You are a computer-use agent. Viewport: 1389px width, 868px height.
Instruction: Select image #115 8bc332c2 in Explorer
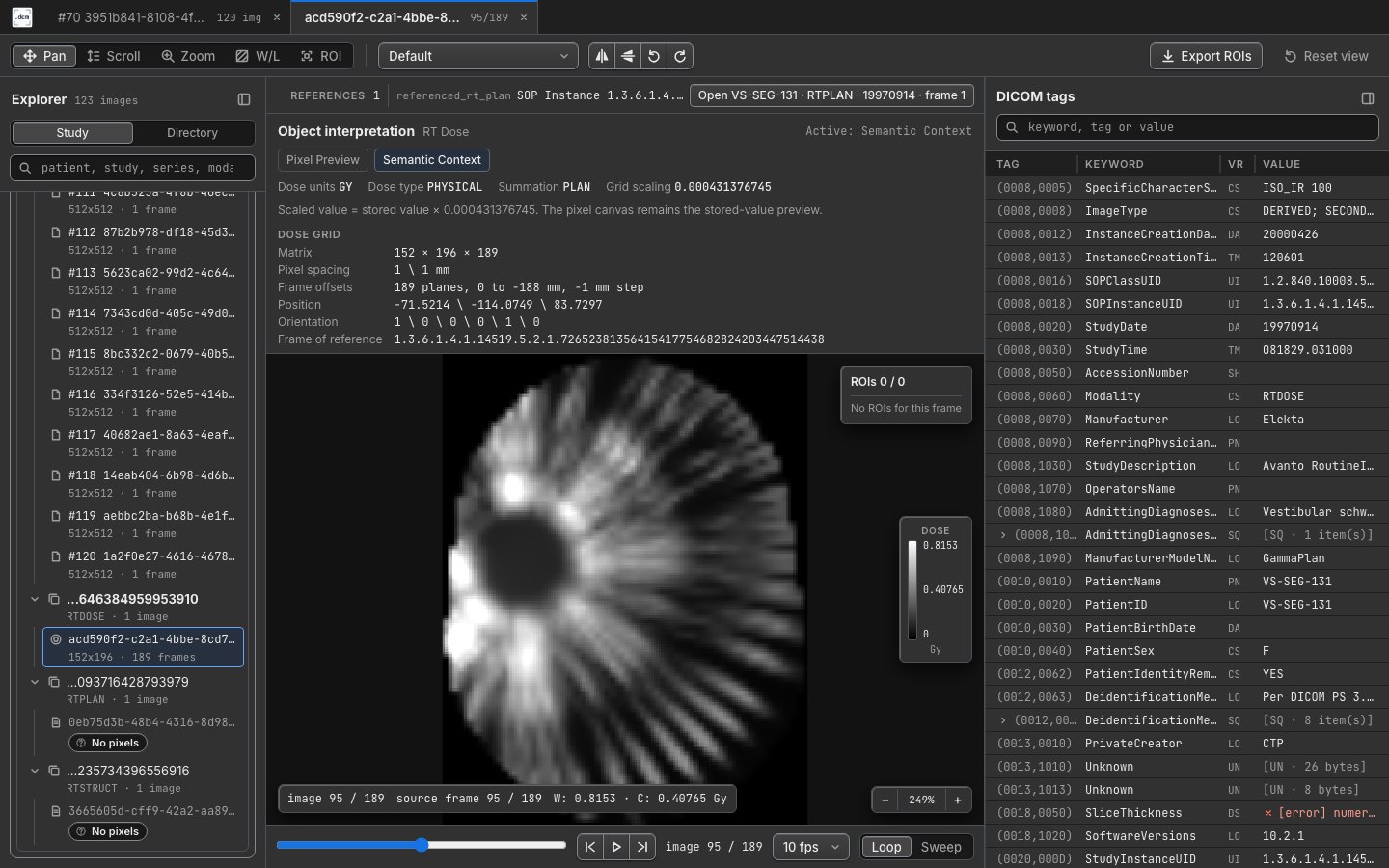tap(143, 363)
